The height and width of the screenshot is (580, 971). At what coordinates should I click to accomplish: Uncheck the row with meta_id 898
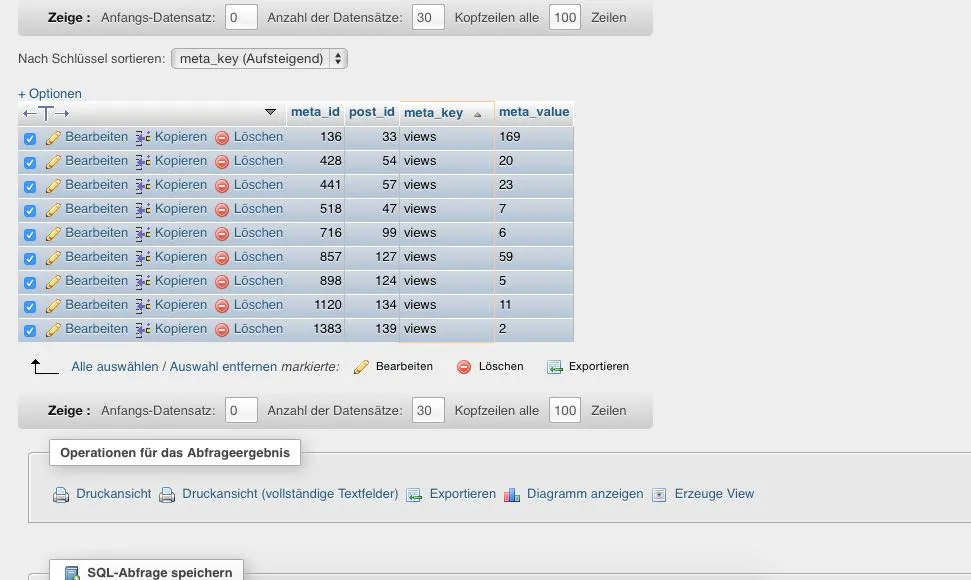(x=30, y=283)
